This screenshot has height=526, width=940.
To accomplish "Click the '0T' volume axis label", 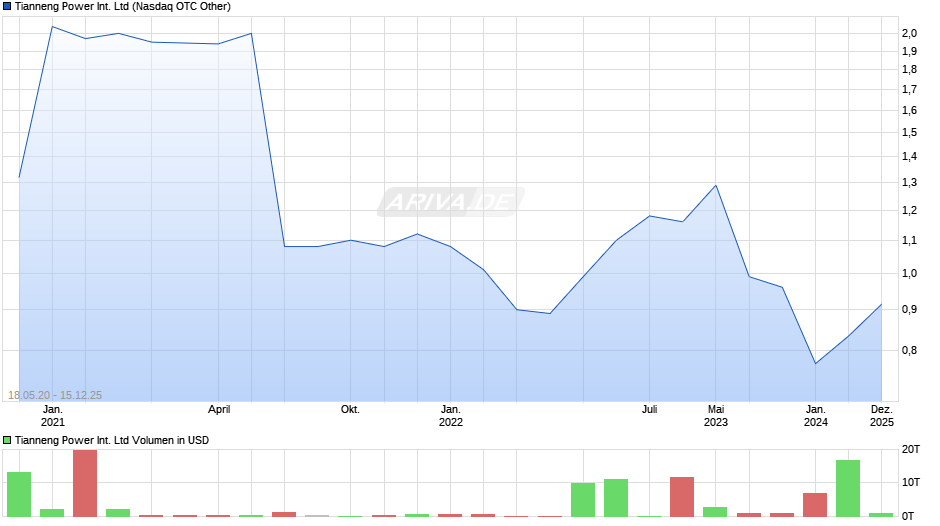I will point(908,516).
